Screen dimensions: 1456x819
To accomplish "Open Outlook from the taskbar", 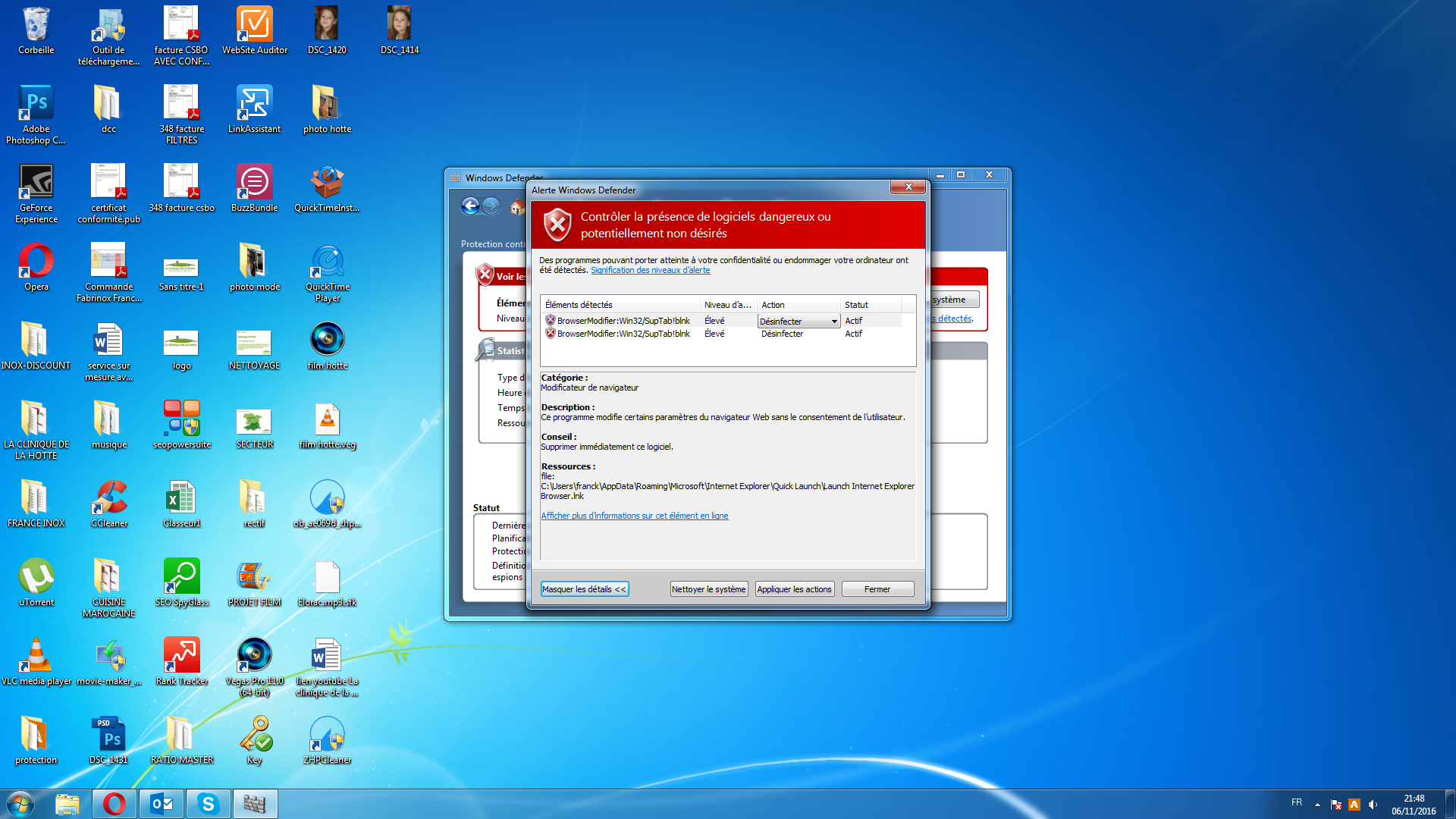I will (162, 804).
